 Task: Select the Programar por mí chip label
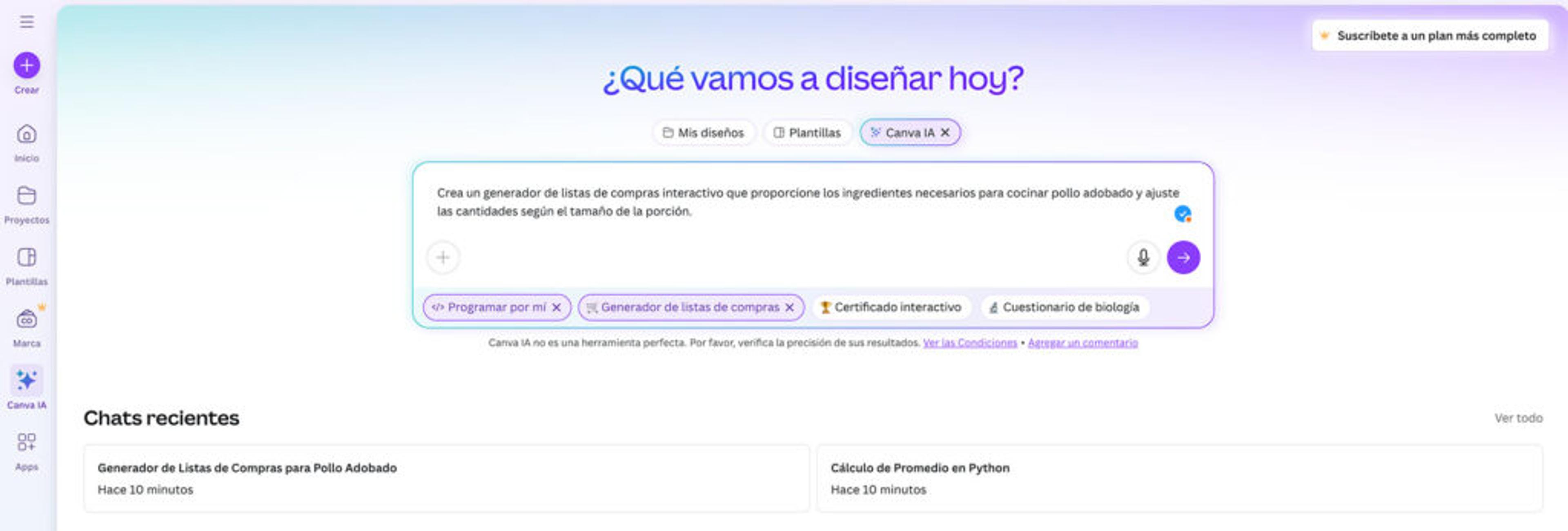pyautogui.click(x=496, y=308)
